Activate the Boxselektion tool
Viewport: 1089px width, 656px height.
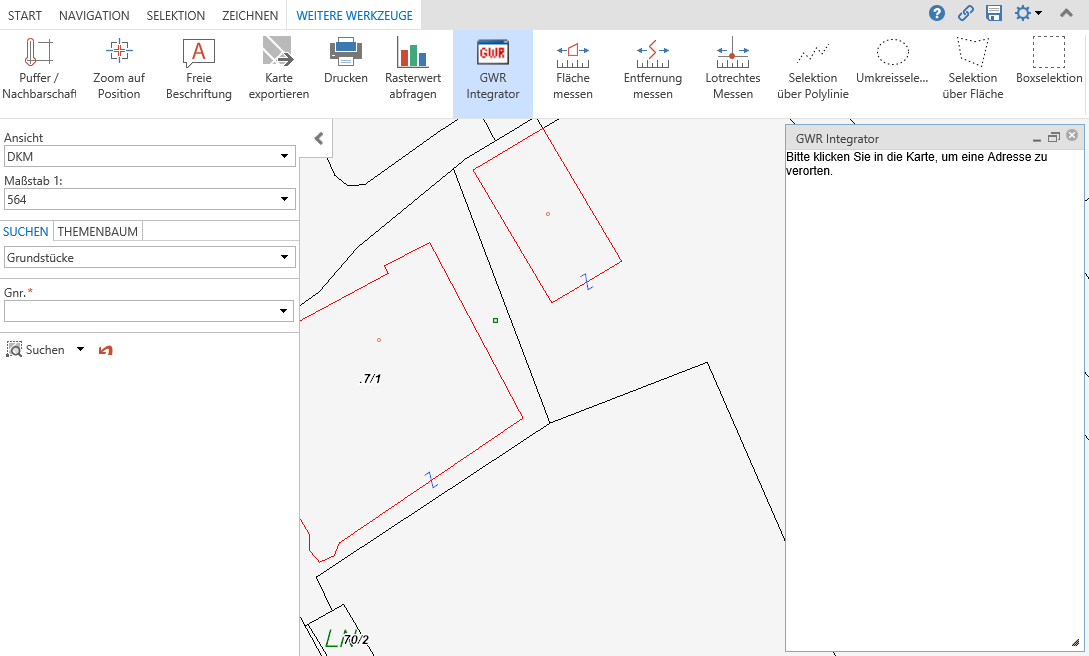(1048, 67)
